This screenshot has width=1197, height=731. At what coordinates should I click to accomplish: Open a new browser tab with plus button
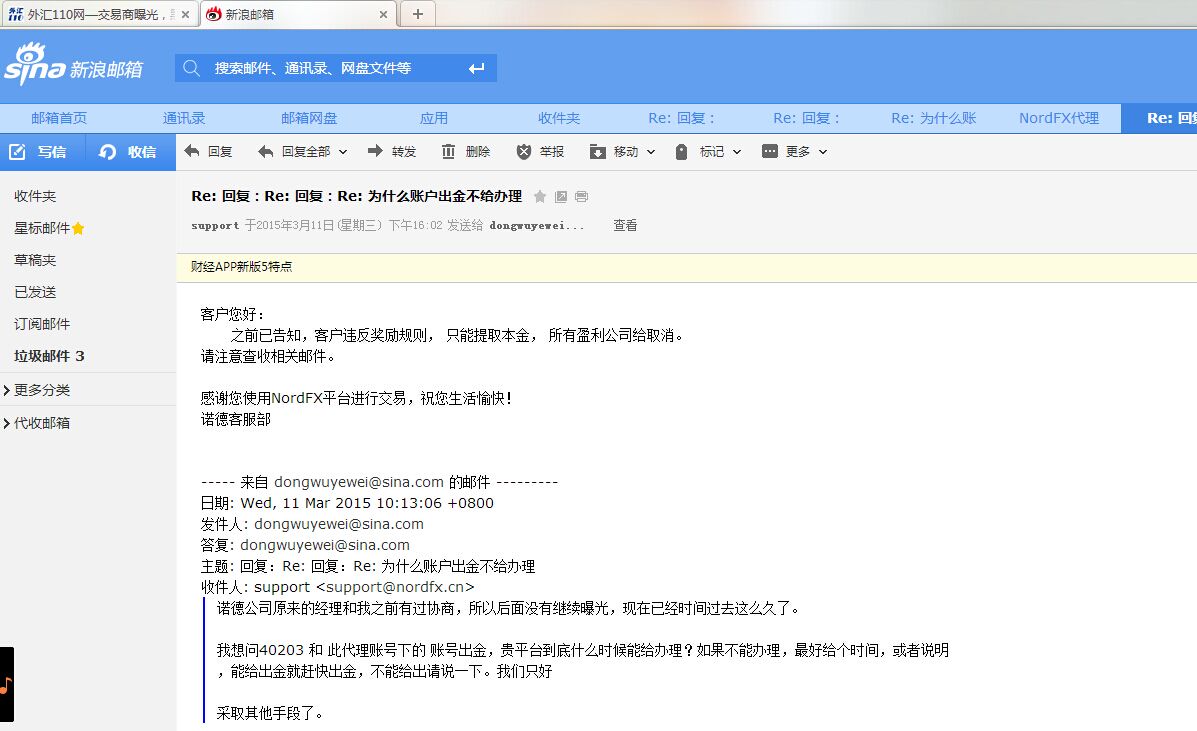pos(418,14)
